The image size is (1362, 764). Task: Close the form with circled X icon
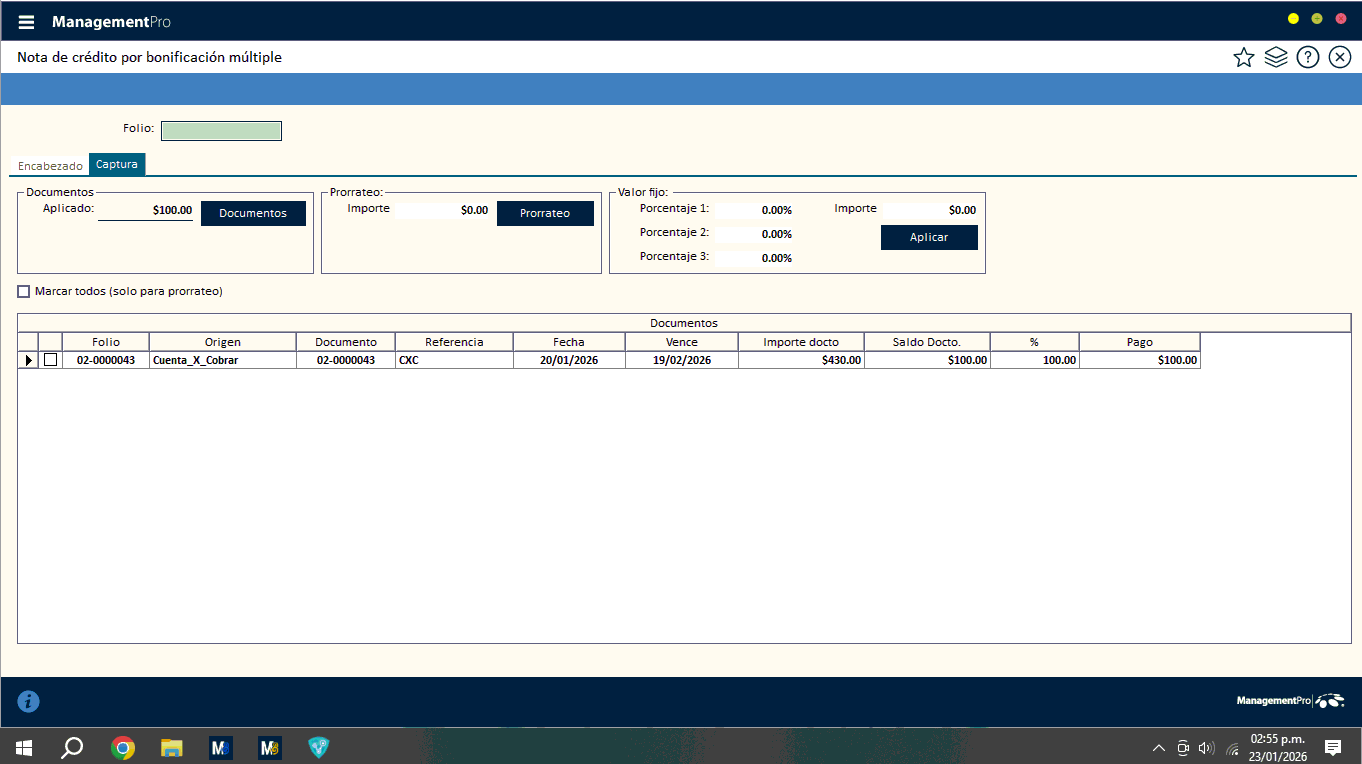pos(1339,57)
